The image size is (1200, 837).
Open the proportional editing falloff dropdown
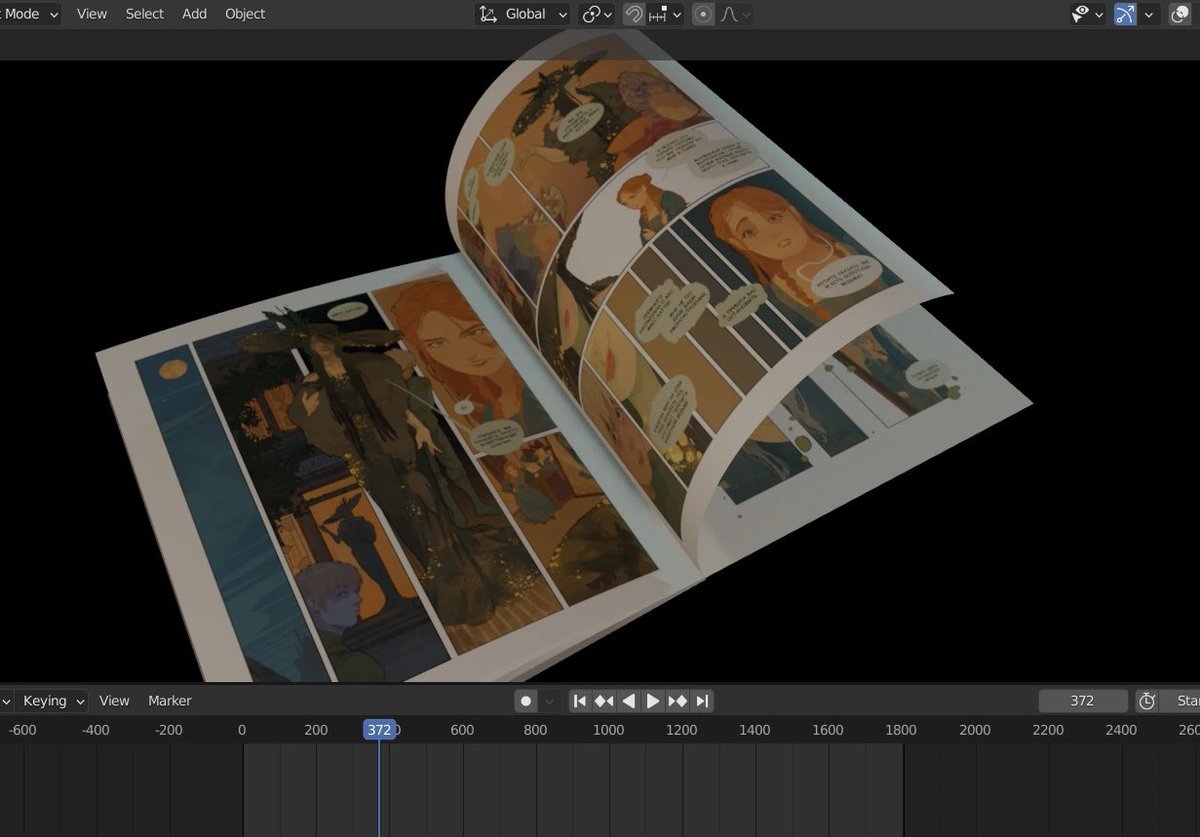coord(735,14)
